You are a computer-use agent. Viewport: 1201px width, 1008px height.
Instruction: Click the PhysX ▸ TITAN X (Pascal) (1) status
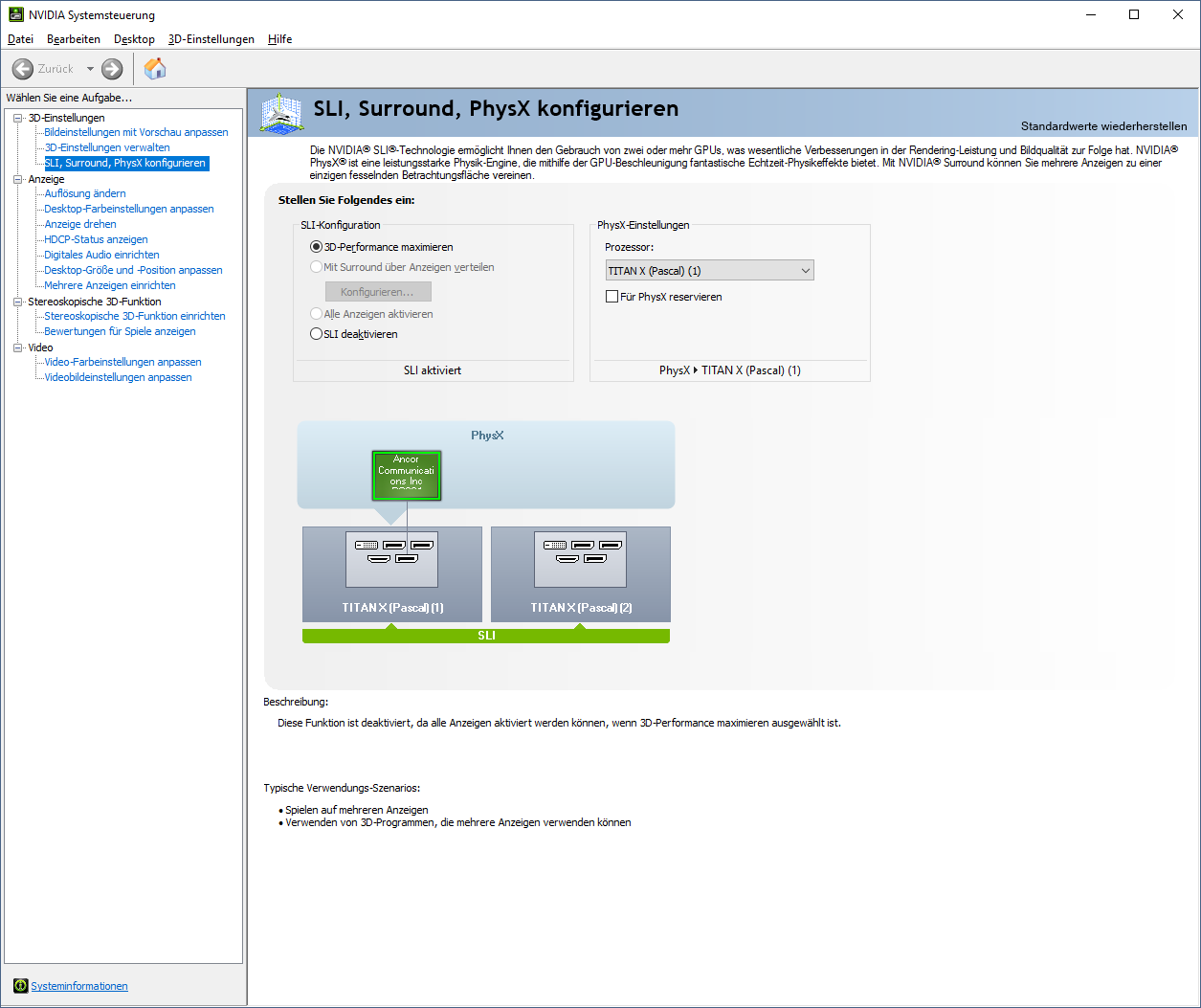point(730,370)
